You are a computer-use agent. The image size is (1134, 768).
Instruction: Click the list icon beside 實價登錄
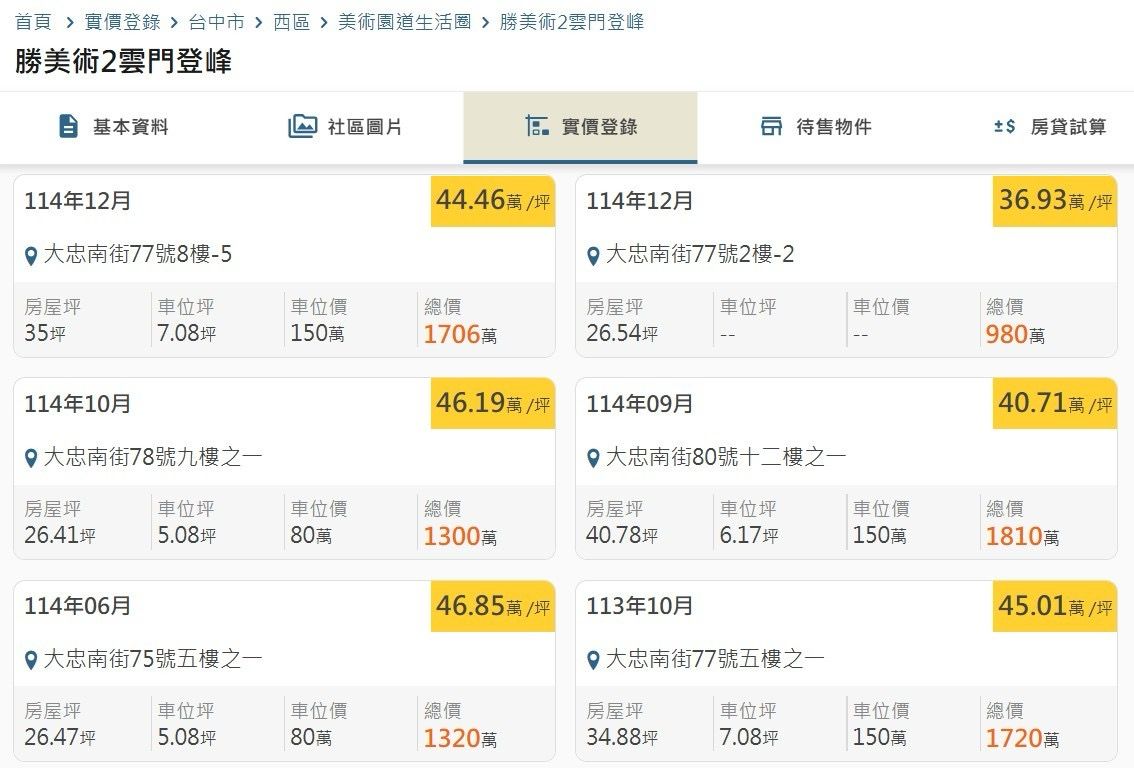tap(537, 126)
